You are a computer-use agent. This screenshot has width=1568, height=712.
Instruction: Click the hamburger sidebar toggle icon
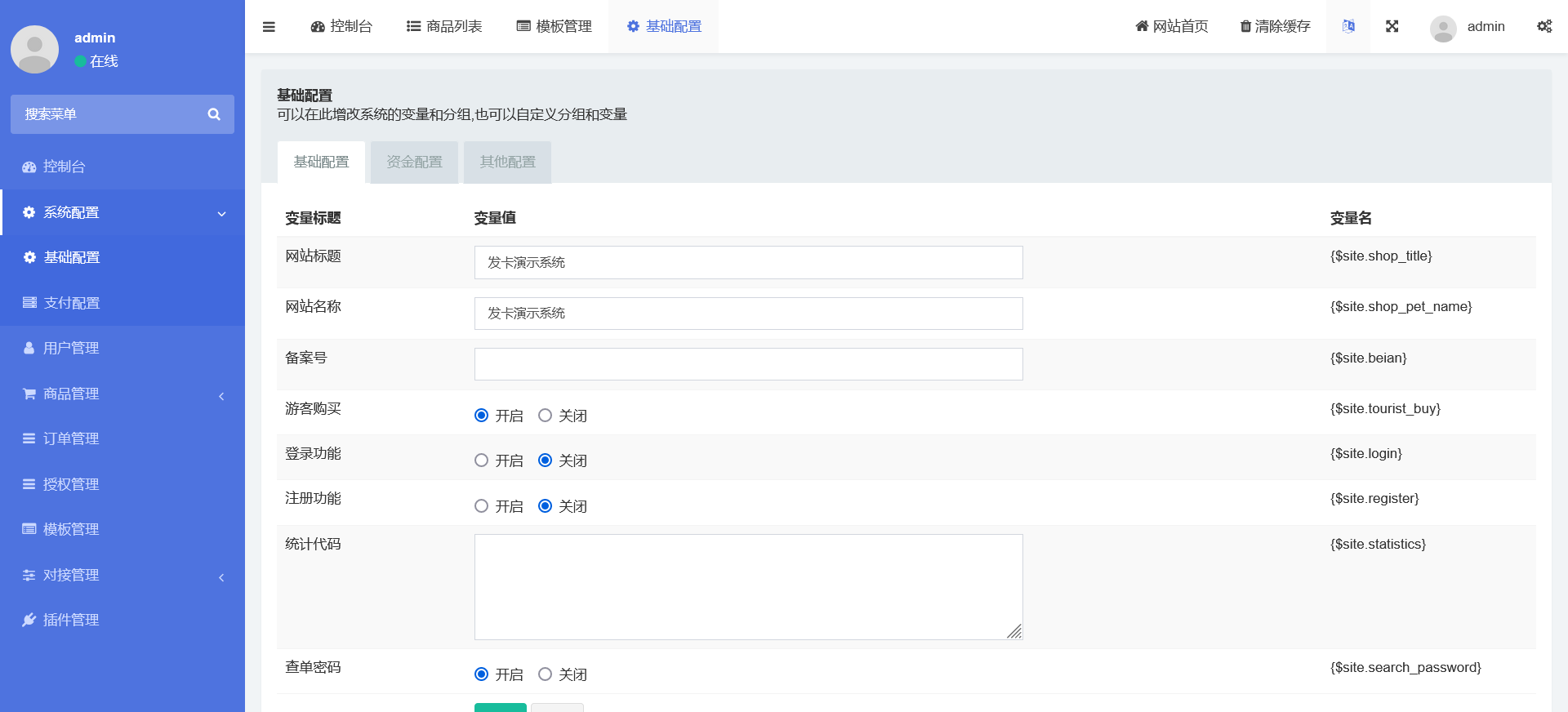tap(269, 27)
